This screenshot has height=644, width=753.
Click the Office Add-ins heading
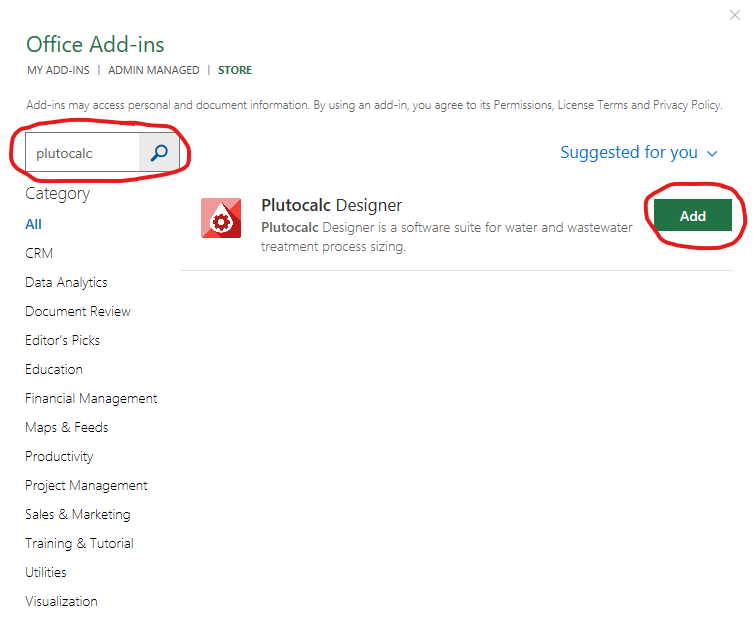click(x=95, y=45)
